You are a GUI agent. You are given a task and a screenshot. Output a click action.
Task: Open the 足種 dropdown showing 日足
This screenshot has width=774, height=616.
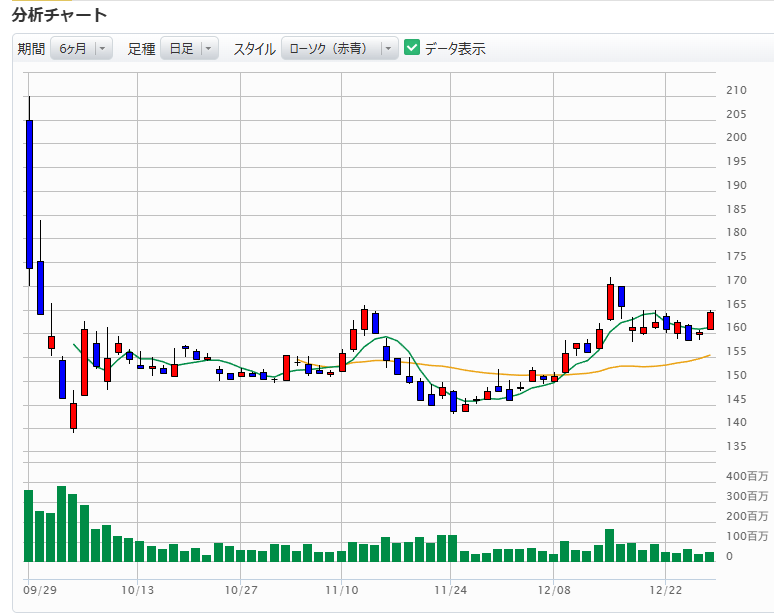[189, 48]
